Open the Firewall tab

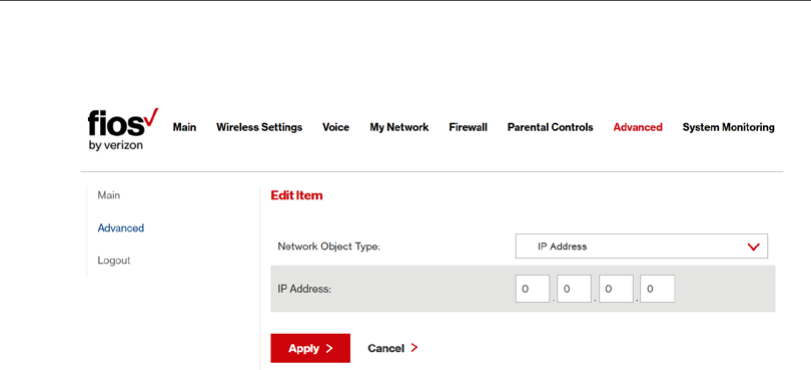(x=468, y=127)
